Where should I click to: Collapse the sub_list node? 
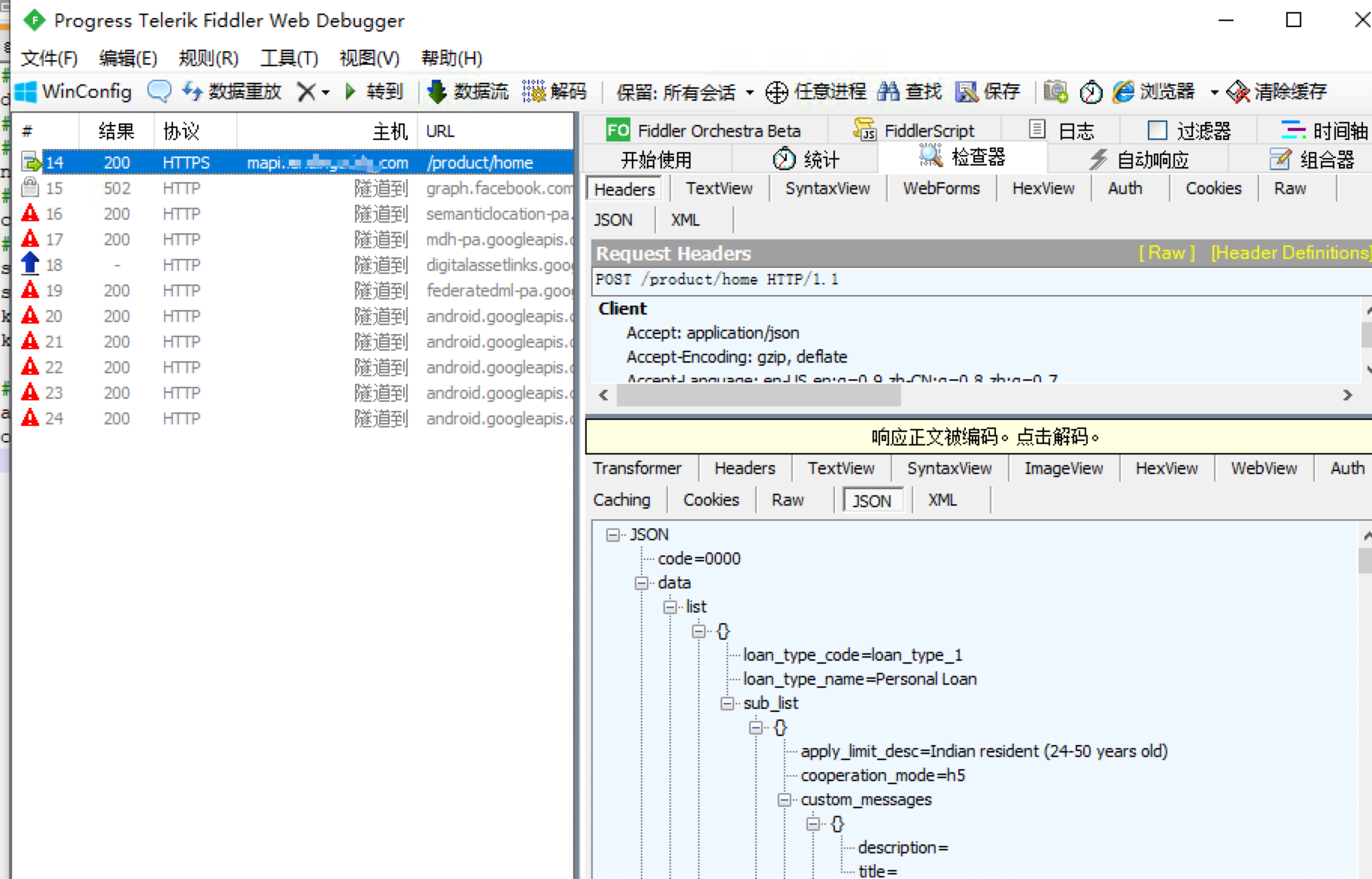point(727,703)
